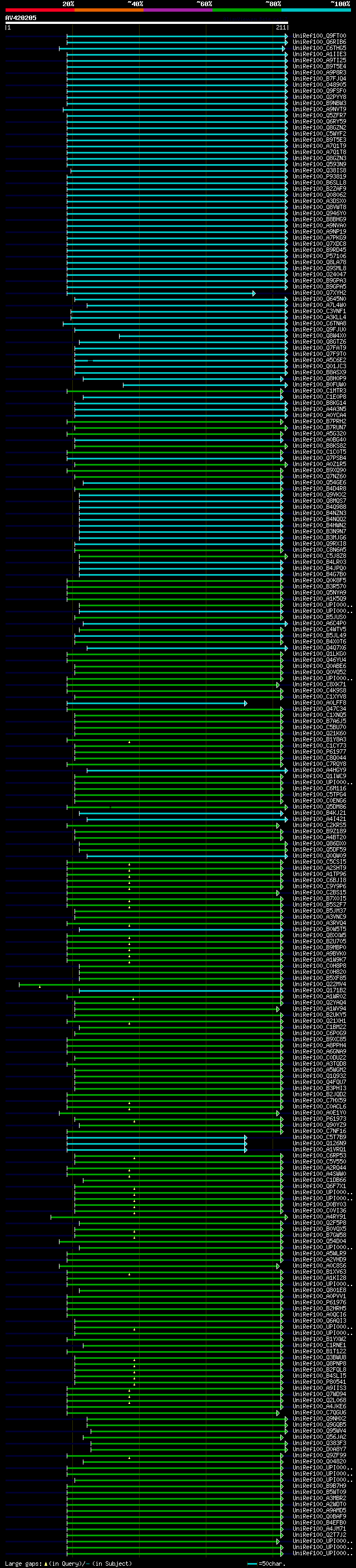The height and width of the screenshot is (1568, 356).
Task: Select the UniRef100_P57106 label
Action: click(x=319, y=256)
